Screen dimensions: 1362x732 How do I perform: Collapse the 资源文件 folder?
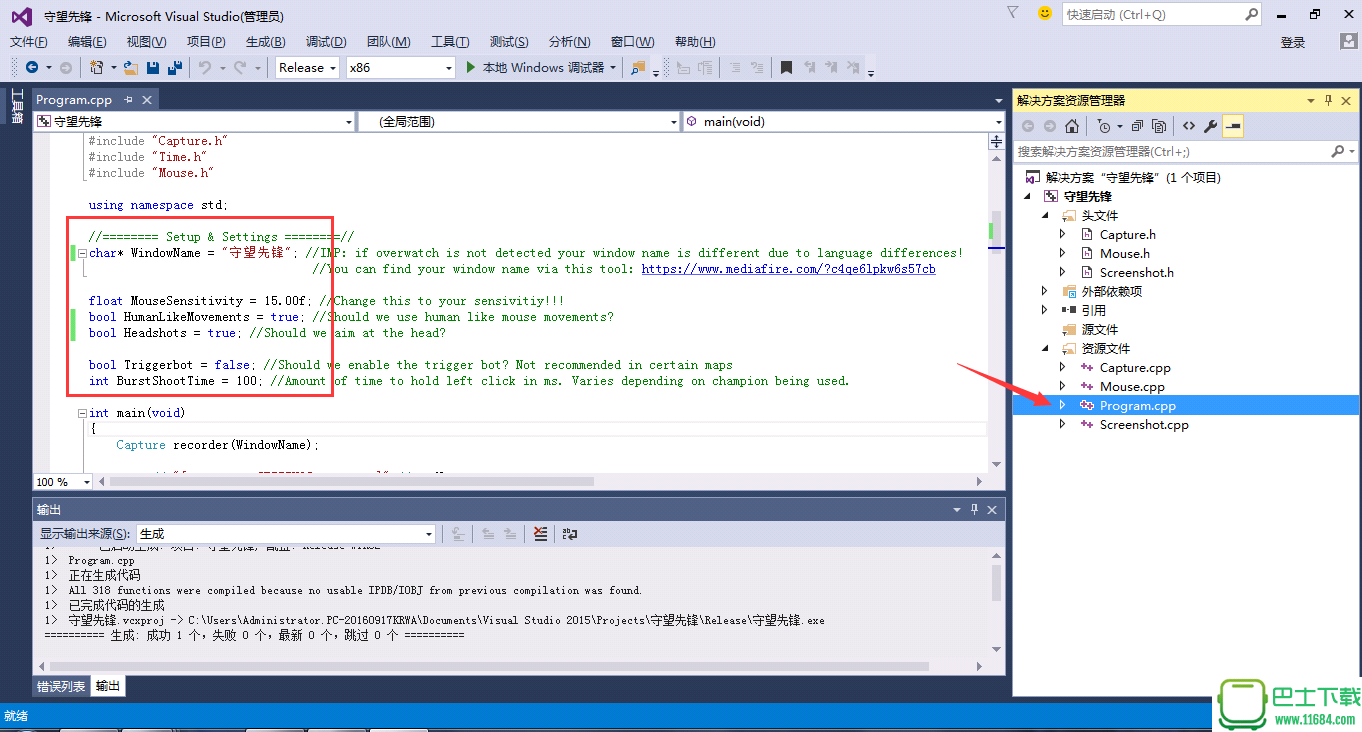(1045, 348)
